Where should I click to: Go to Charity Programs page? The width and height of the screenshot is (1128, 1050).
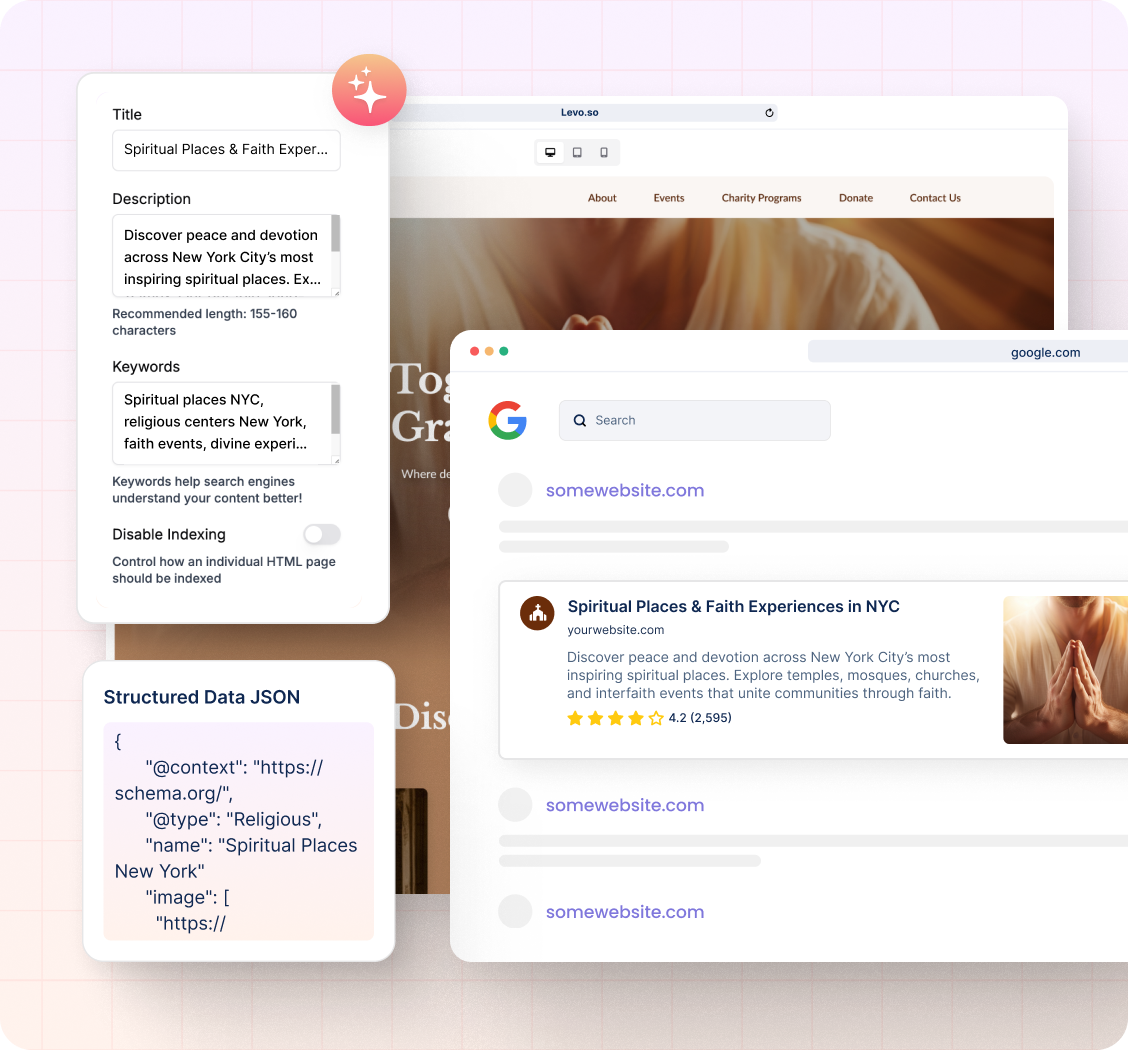point(761,198)
